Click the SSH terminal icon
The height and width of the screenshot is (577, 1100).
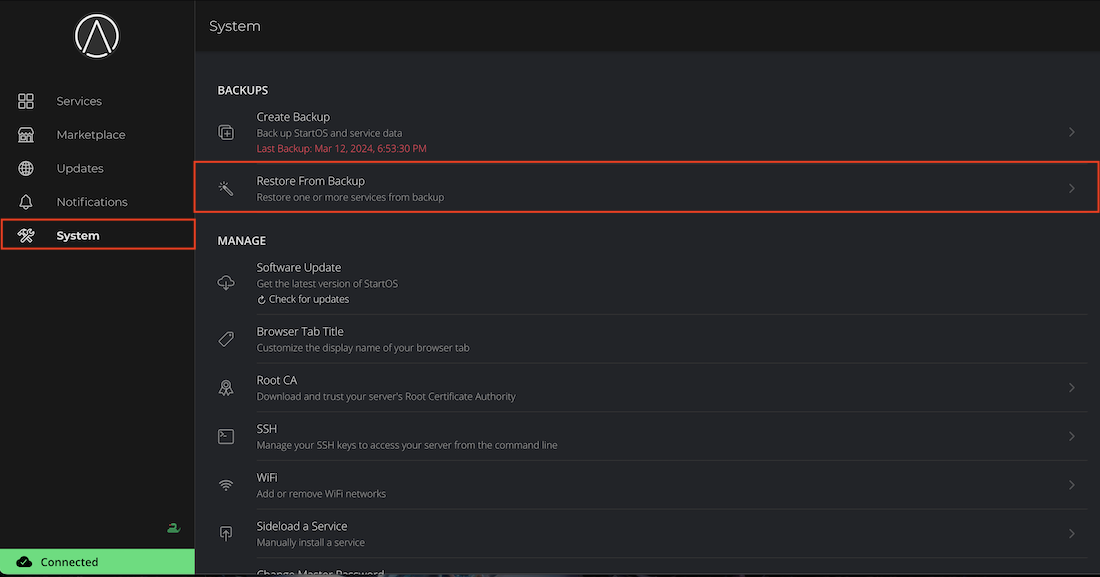pos(227,436)
